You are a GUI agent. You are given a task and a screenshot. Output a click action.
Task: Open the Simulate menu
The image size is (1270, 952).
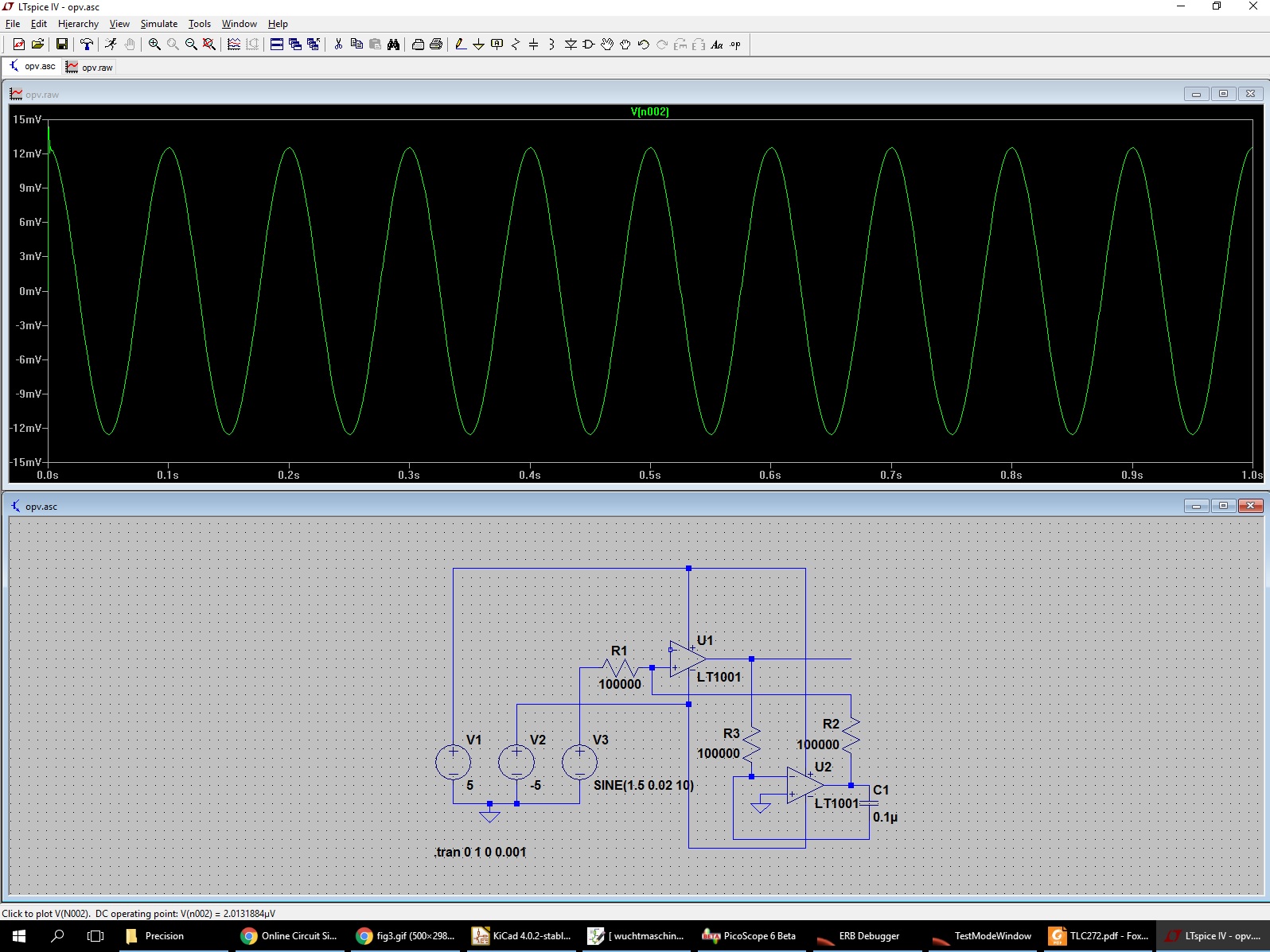tap(159, 24)
